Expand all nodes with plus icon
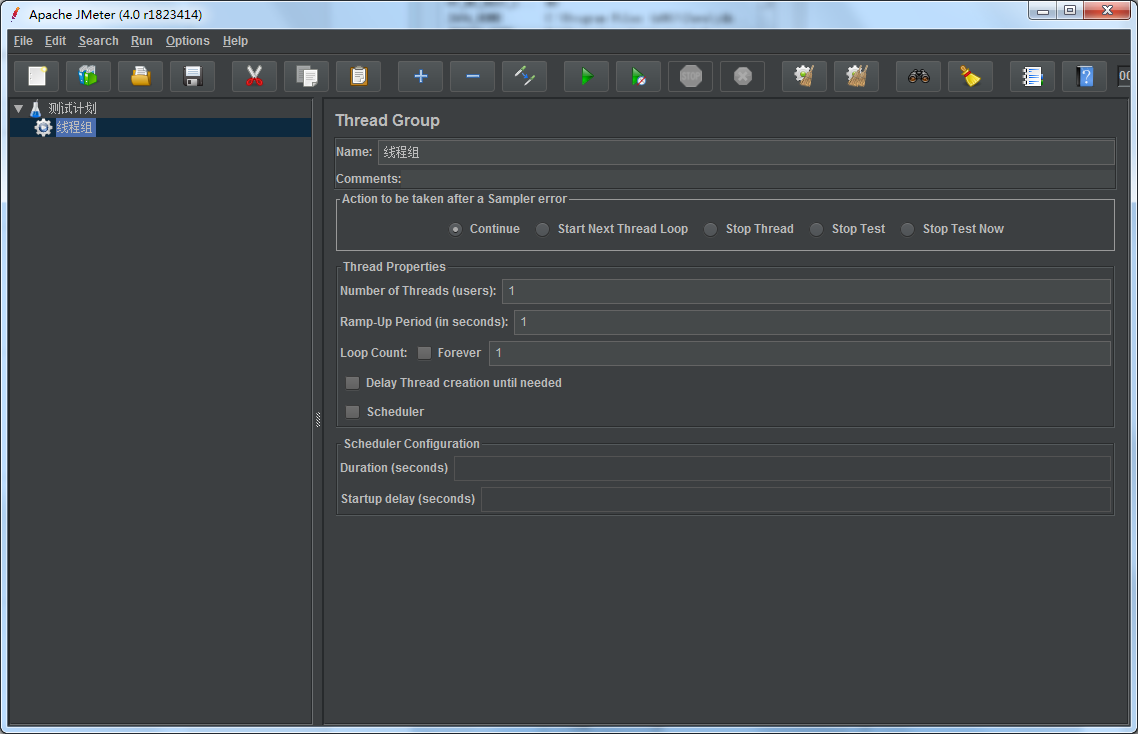This screenshot has height=734, width=1138. tap(420, 76)
